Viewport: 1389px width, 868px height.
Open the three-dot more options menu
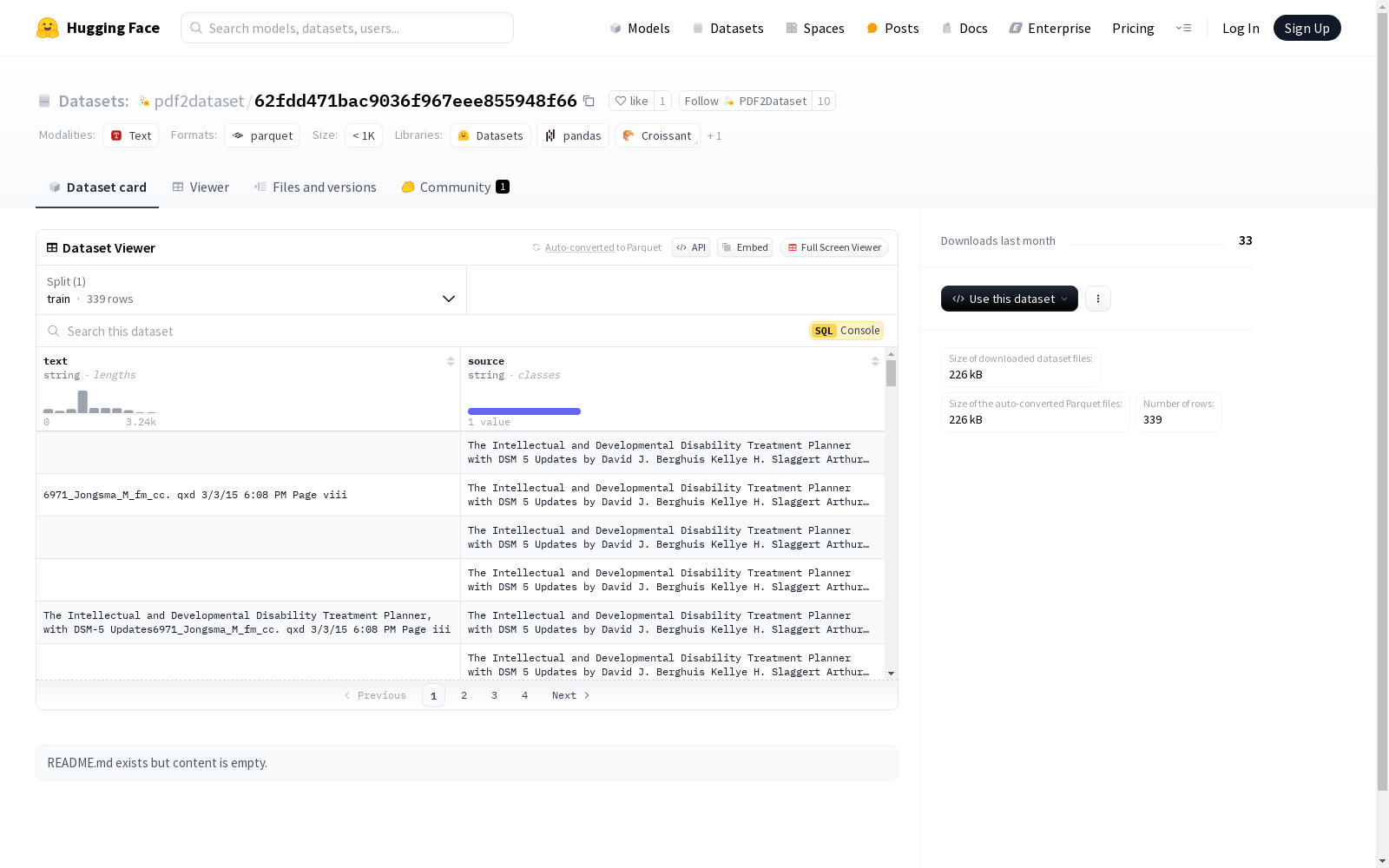point(1098,299)
